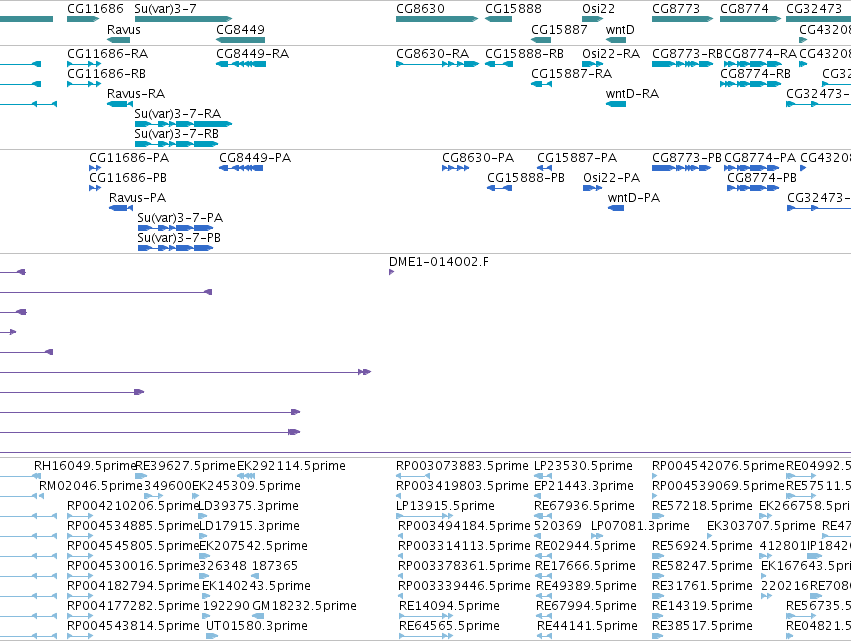Select transcript CG11686-RB
The width and height of the screenshot is (851, 641).
[x=84, y=84]
